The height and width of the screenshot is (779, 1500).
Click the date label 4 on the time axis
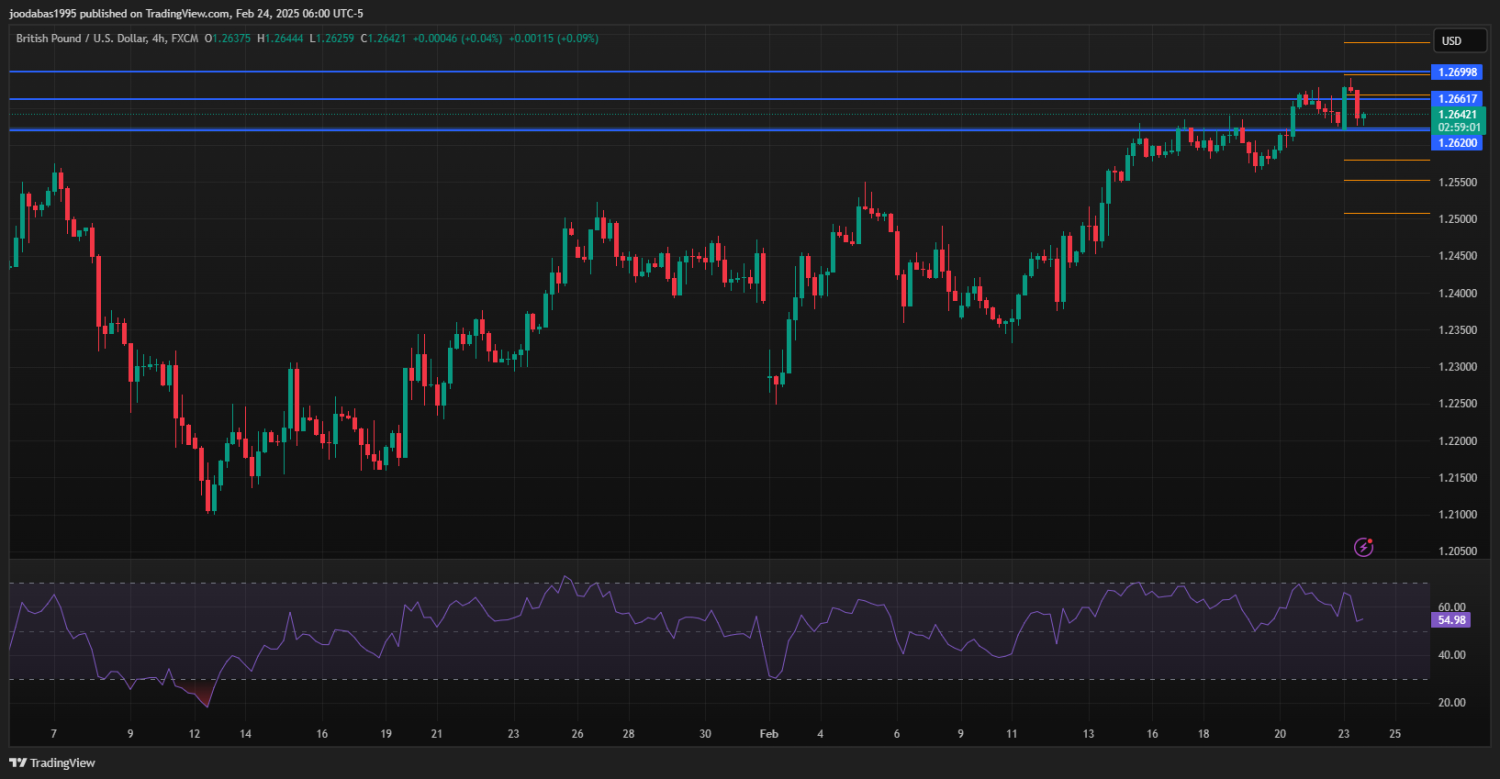819,734
